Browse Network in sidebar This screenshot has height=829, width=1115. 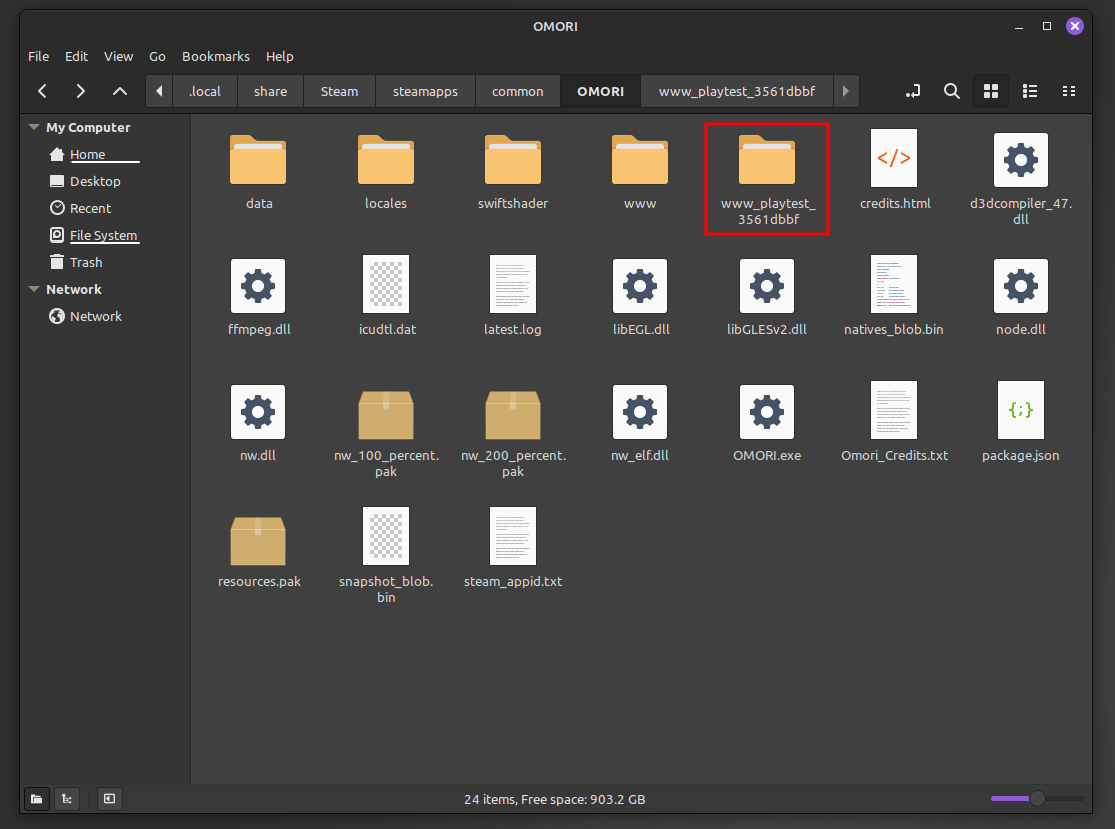click(95, 316)
